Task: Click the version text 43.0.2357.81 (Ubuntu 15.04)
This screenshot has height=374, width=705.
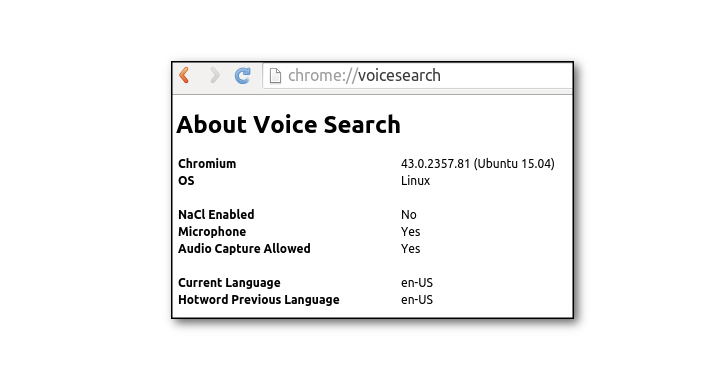Action: point(477,163)
